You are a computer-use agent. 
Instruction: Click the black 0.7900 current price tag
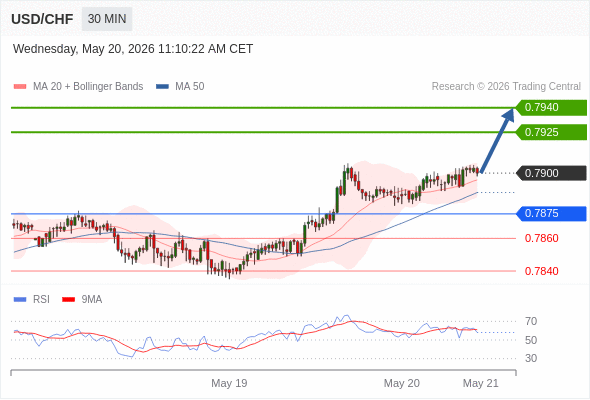click(551, 173)
